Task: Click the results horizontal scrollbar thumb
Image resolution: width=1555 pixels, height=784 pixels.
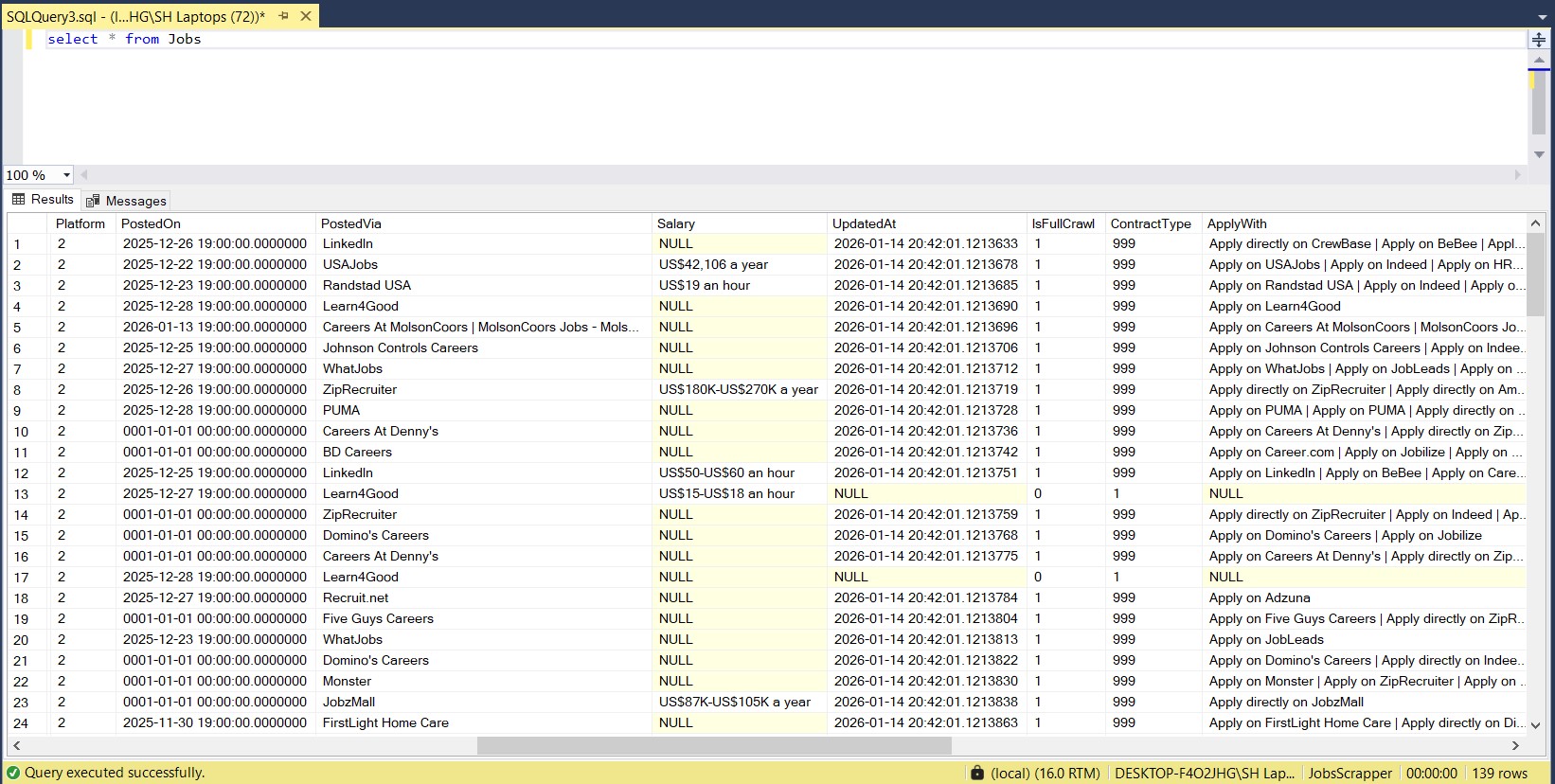Action: pos(713,746)
